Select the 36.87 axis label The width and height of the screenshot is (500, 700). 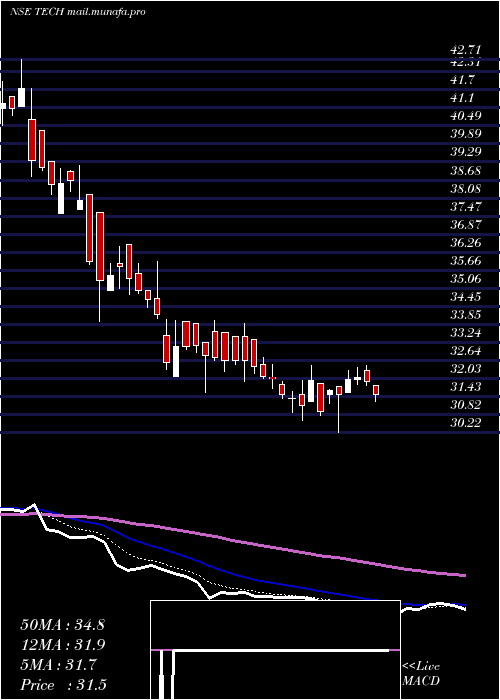coord(466,225)
